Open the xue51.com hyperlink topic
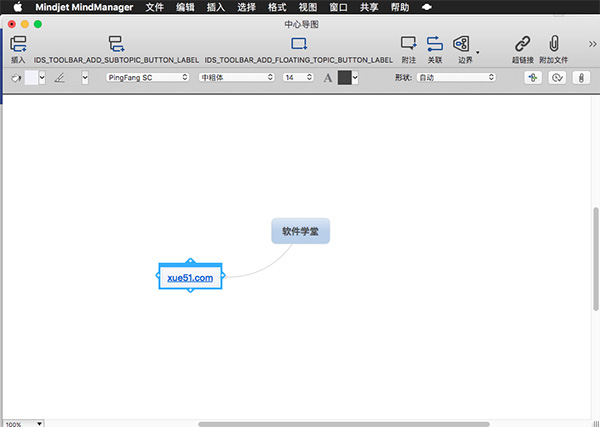Viewport: 600px width, 427px height. pyautogui.click(x=190, y=277)
